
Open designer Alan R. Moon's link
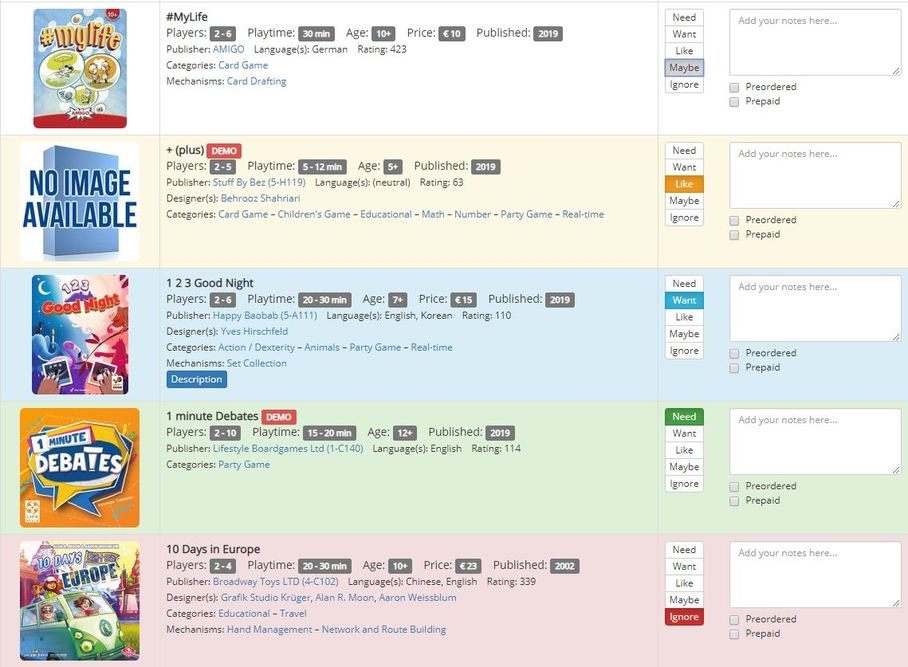pyautogui.click(x=345, y=597)
